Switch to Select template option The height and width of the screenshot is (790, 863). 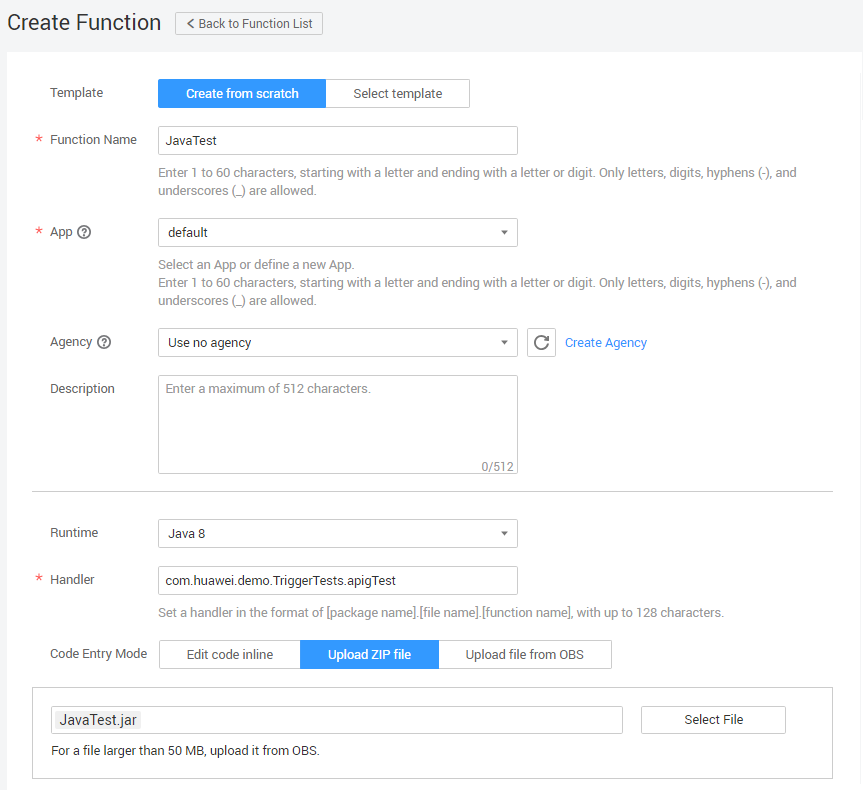397,93
